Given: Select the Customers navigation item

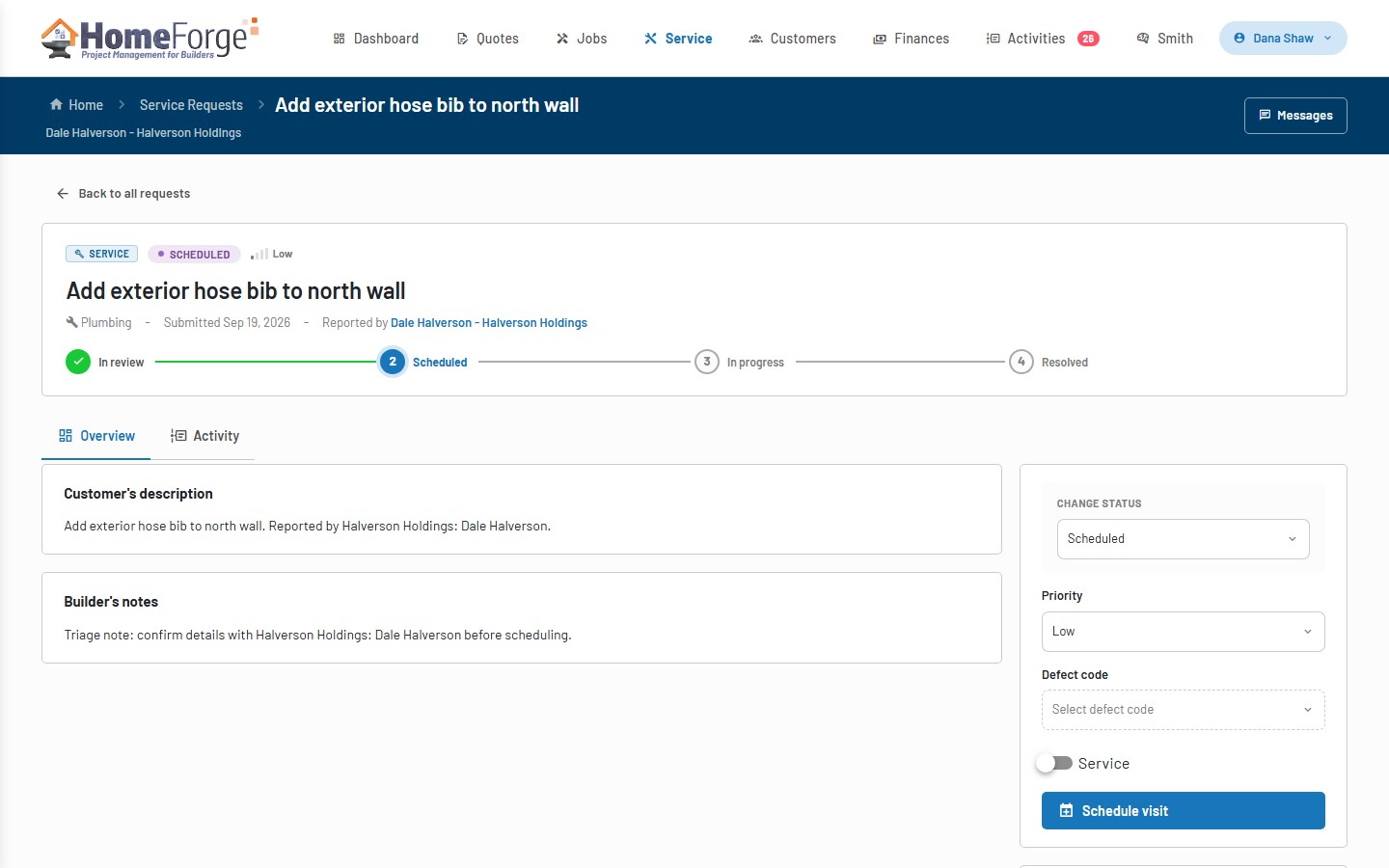Looking at the screenshot, I should pyautogui.click(x=793, y=39).
